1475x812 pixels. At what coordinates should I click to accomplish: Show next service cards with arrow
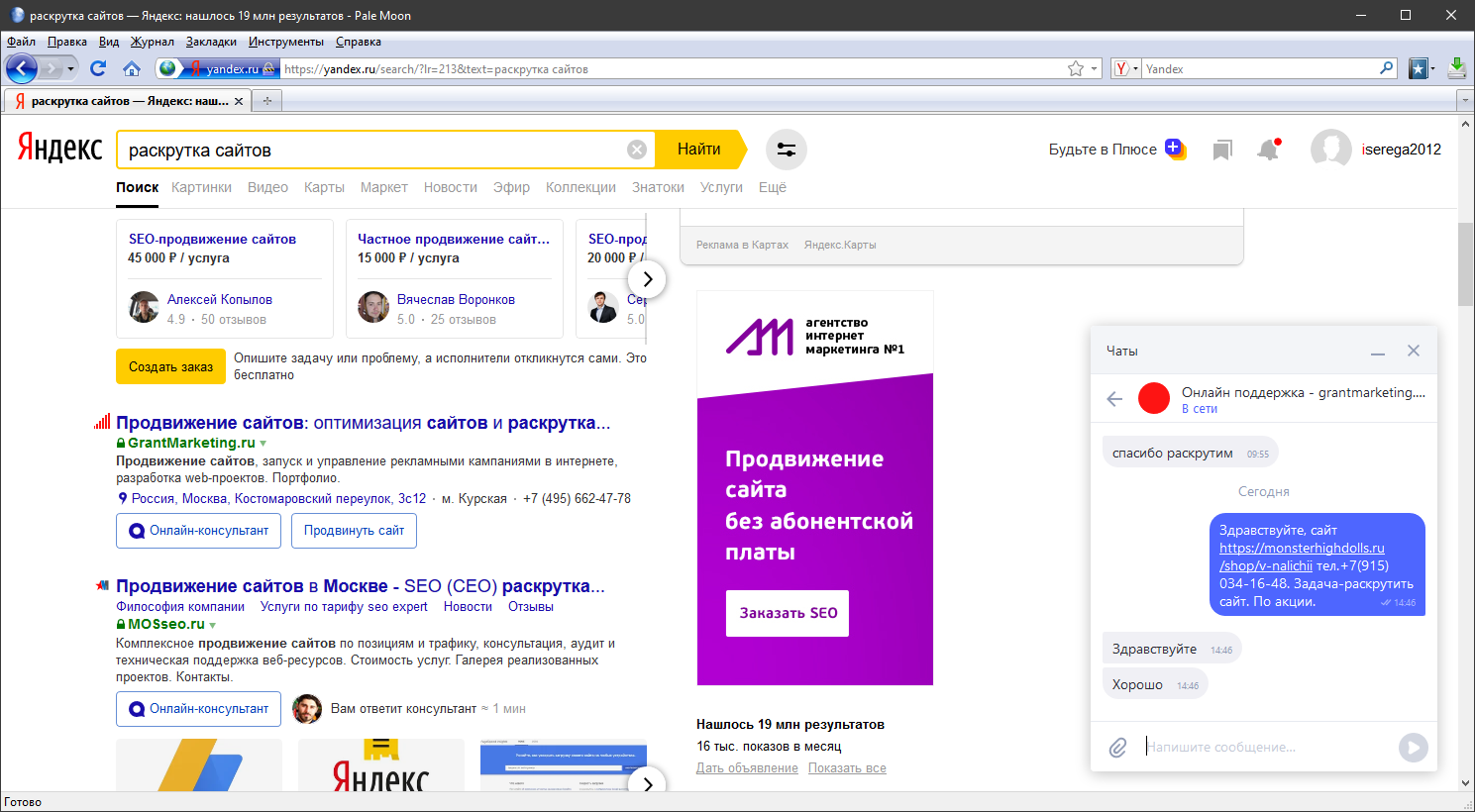(x=647, y=279)
